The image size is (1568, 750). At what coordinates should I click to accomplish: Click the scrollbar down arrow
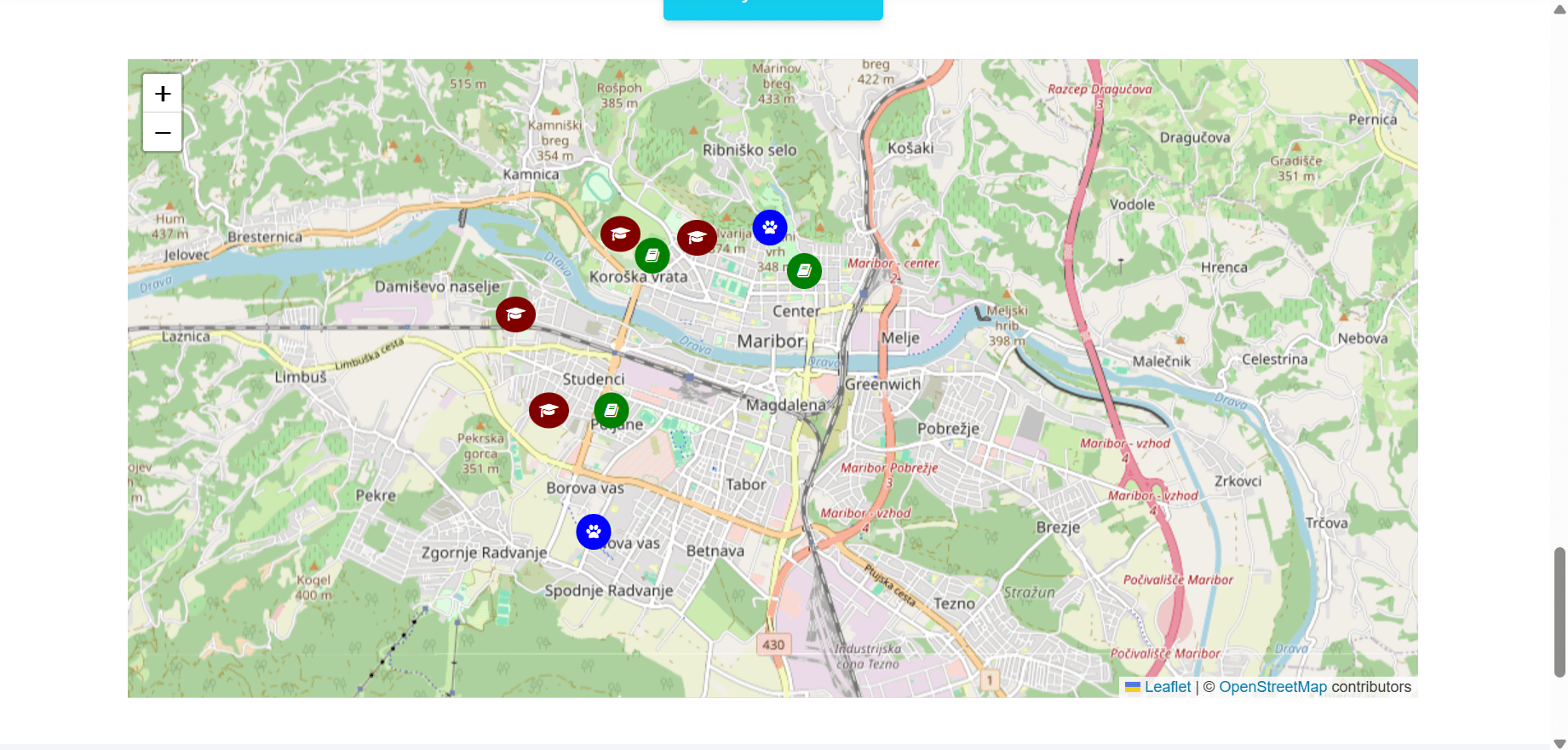click(1559, 742)
